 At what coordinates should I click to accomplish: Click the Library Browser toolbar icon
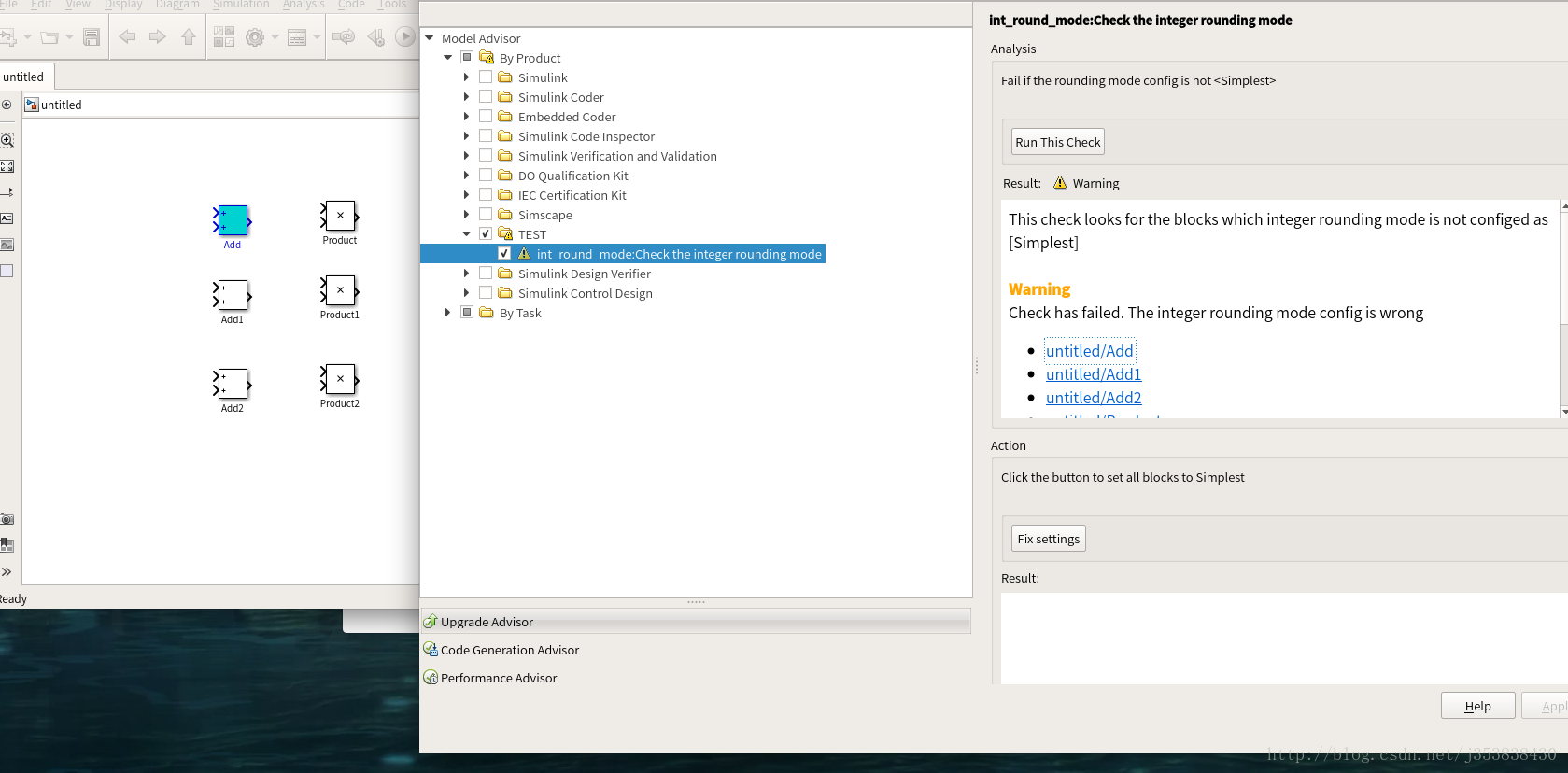pyautogui.click(x=224, y=37)
